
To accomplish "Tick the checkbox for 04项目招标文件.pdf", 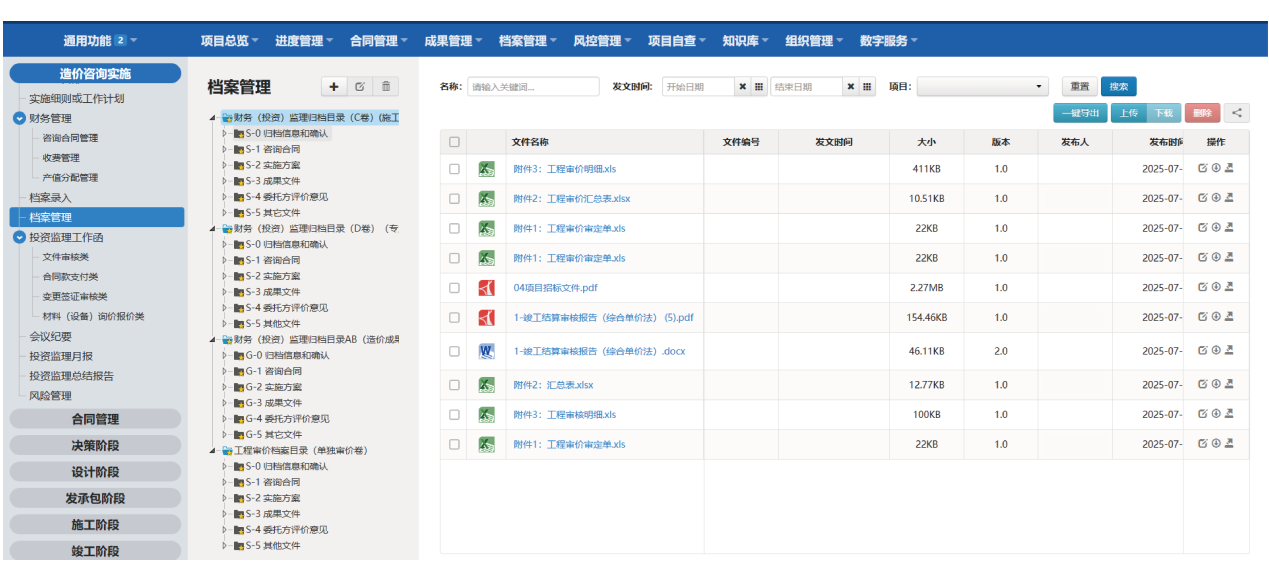I will 454,288.
